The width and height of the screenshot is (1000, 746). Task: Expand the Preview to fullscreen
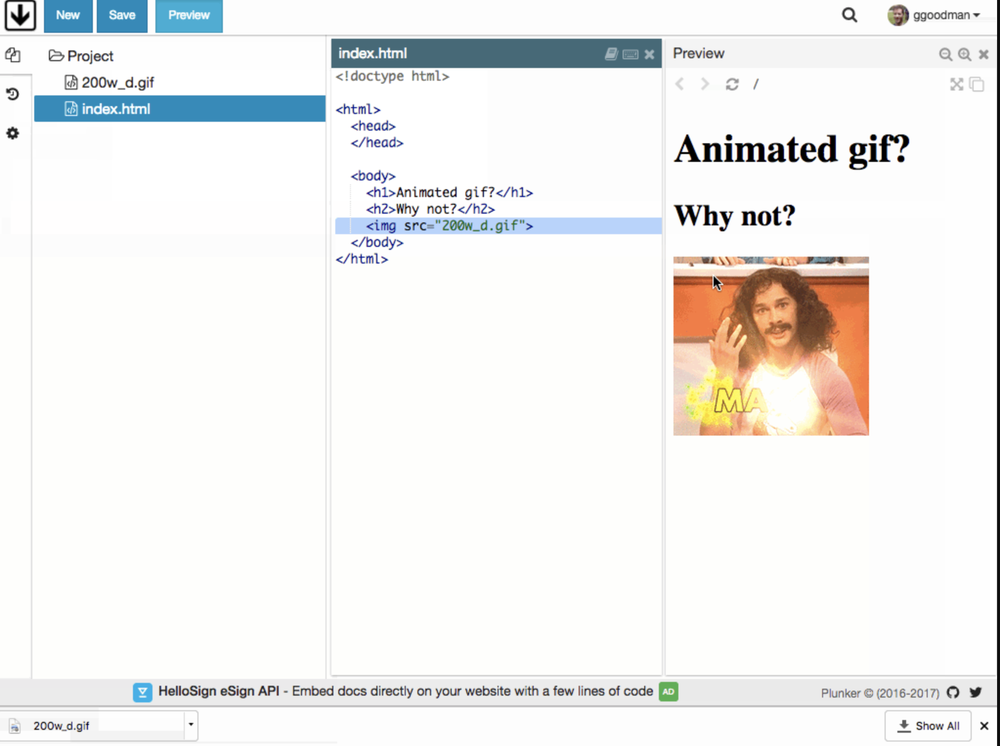[x=957, y=85]
